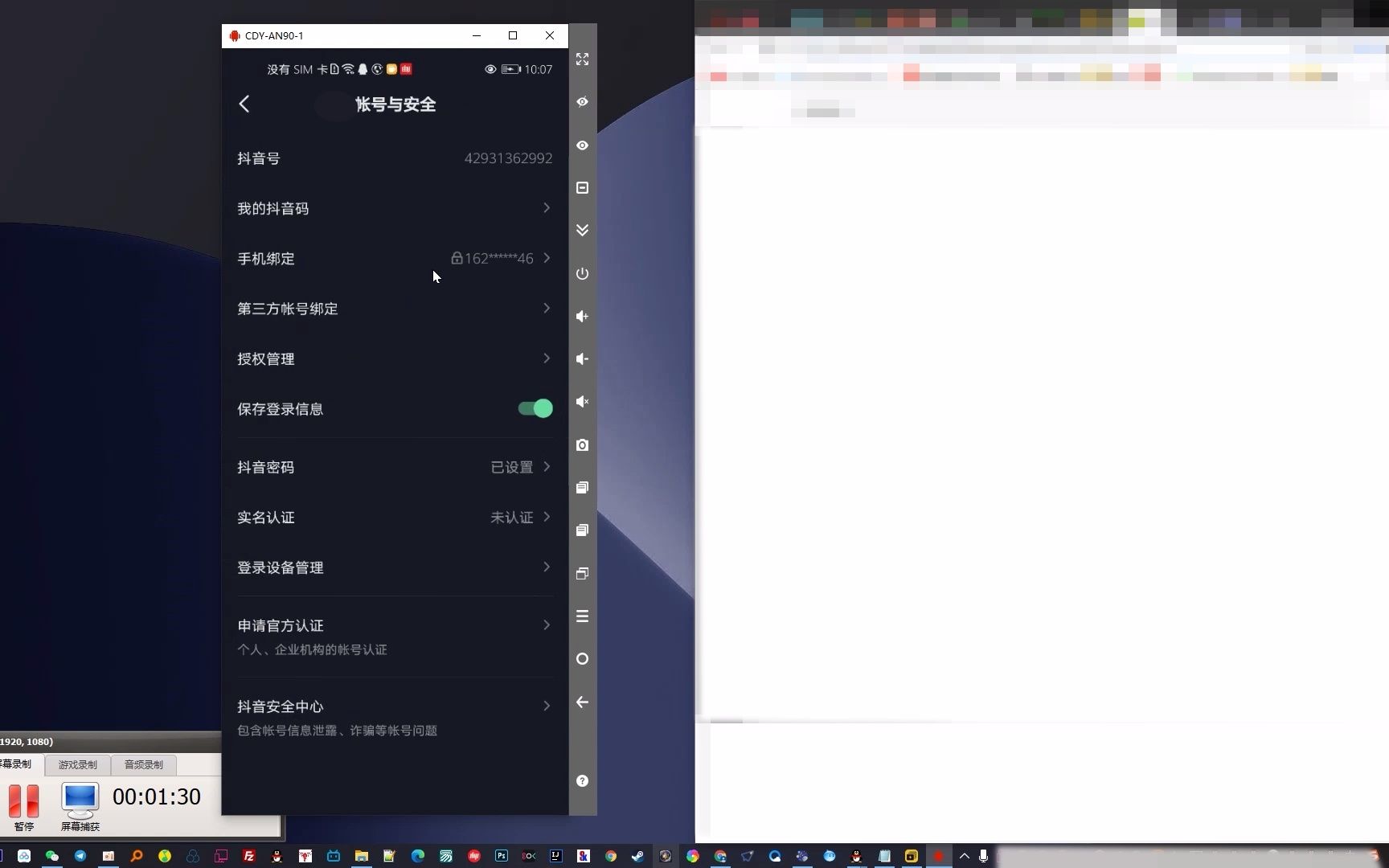Open WeChat from the taskbar
The width and height of the screenshot is (1389, 868).
(52, 856)
